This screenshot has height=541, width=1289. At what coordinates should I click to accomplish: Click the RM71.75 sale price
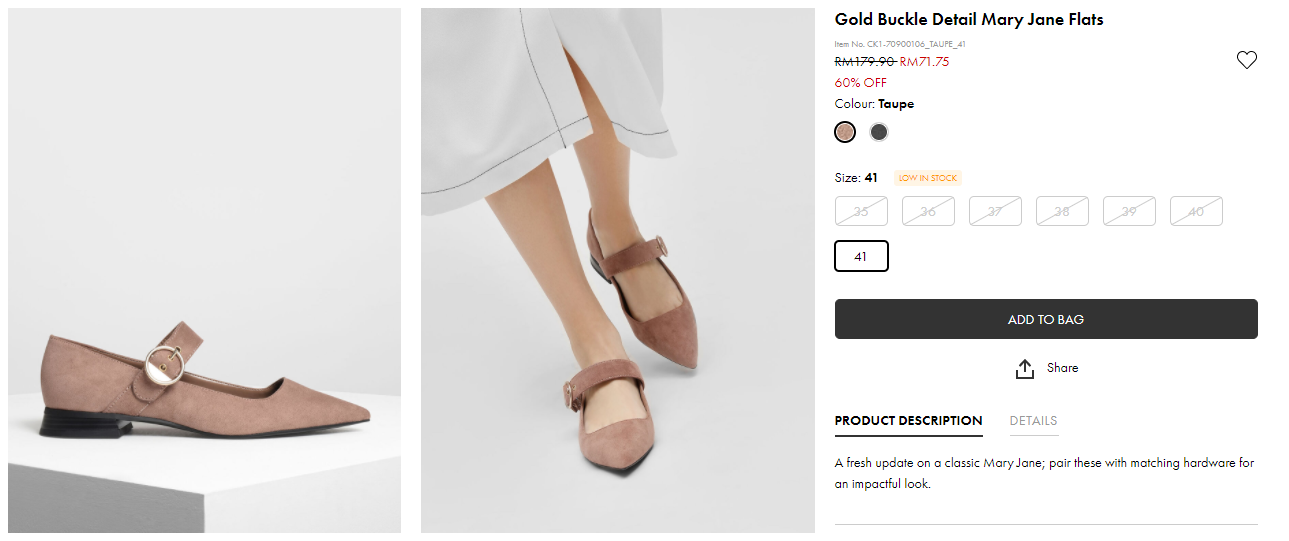[x=924, y=62]
